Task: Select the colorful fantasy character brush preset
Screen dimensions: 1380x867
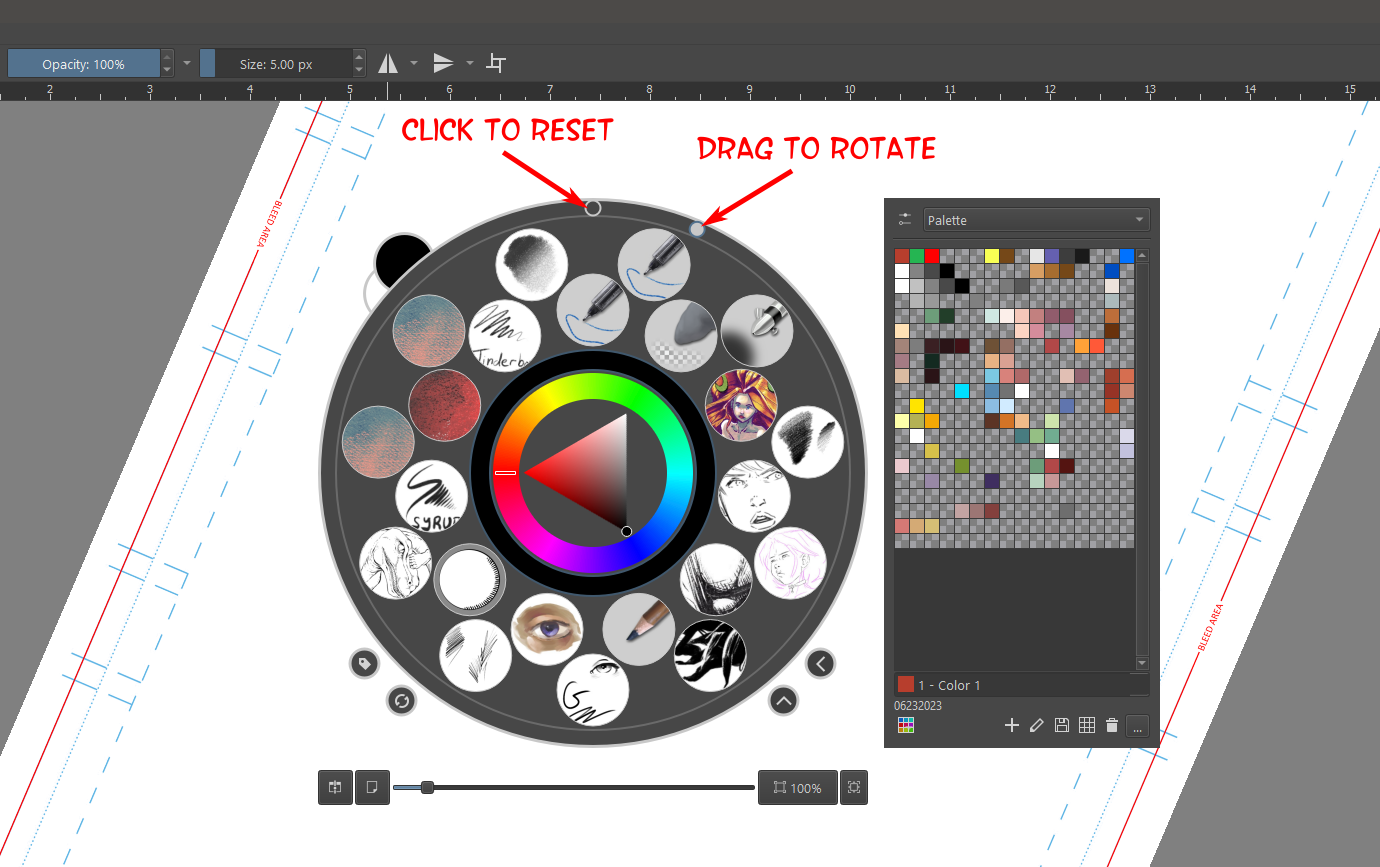Action: tap(741, 405)
